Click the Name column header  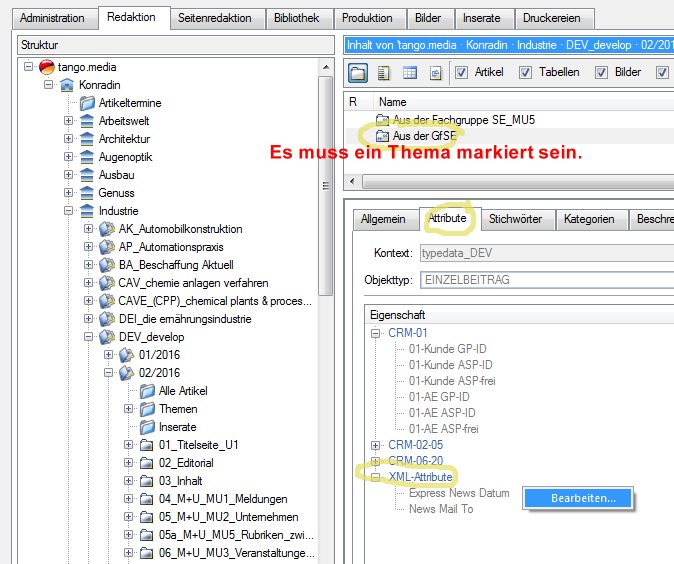point(393,102)
